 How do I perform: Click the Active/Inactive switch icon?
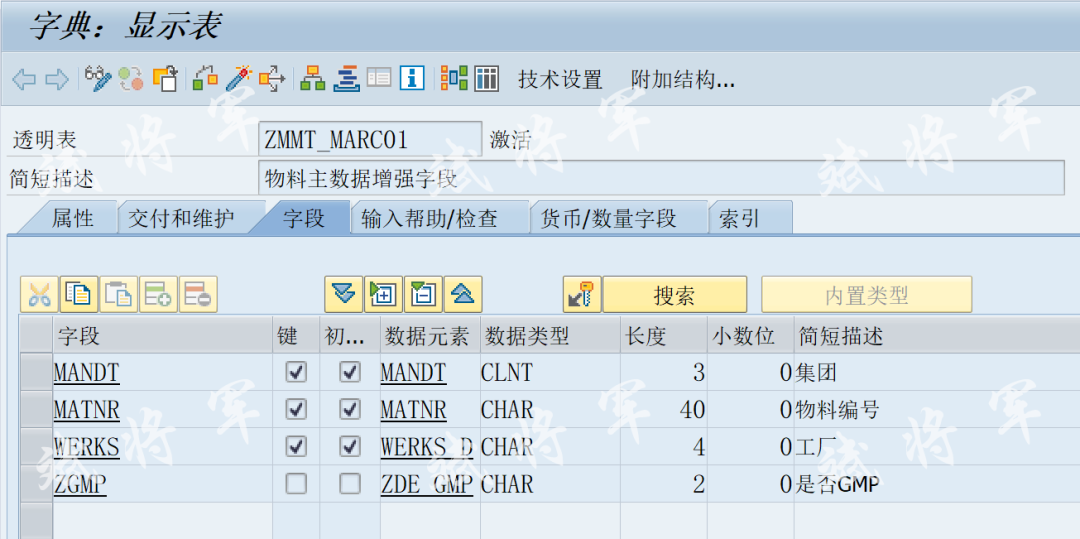(x=131, y=78)
